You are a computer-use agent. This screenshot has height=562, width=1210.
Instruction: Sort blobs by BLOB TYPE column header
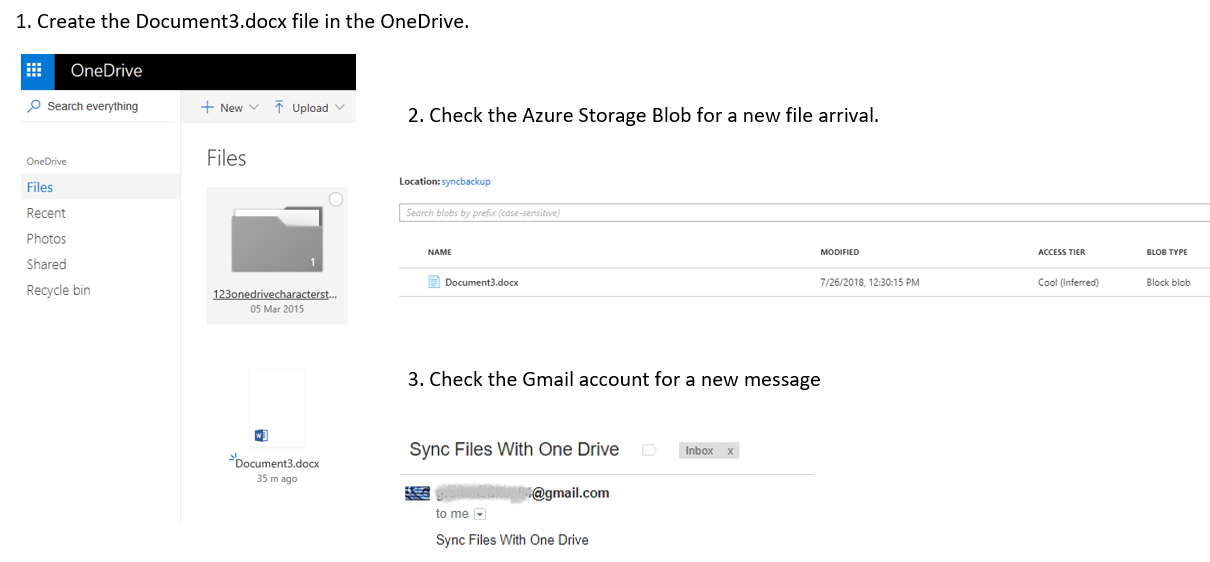pos(1167,252)
